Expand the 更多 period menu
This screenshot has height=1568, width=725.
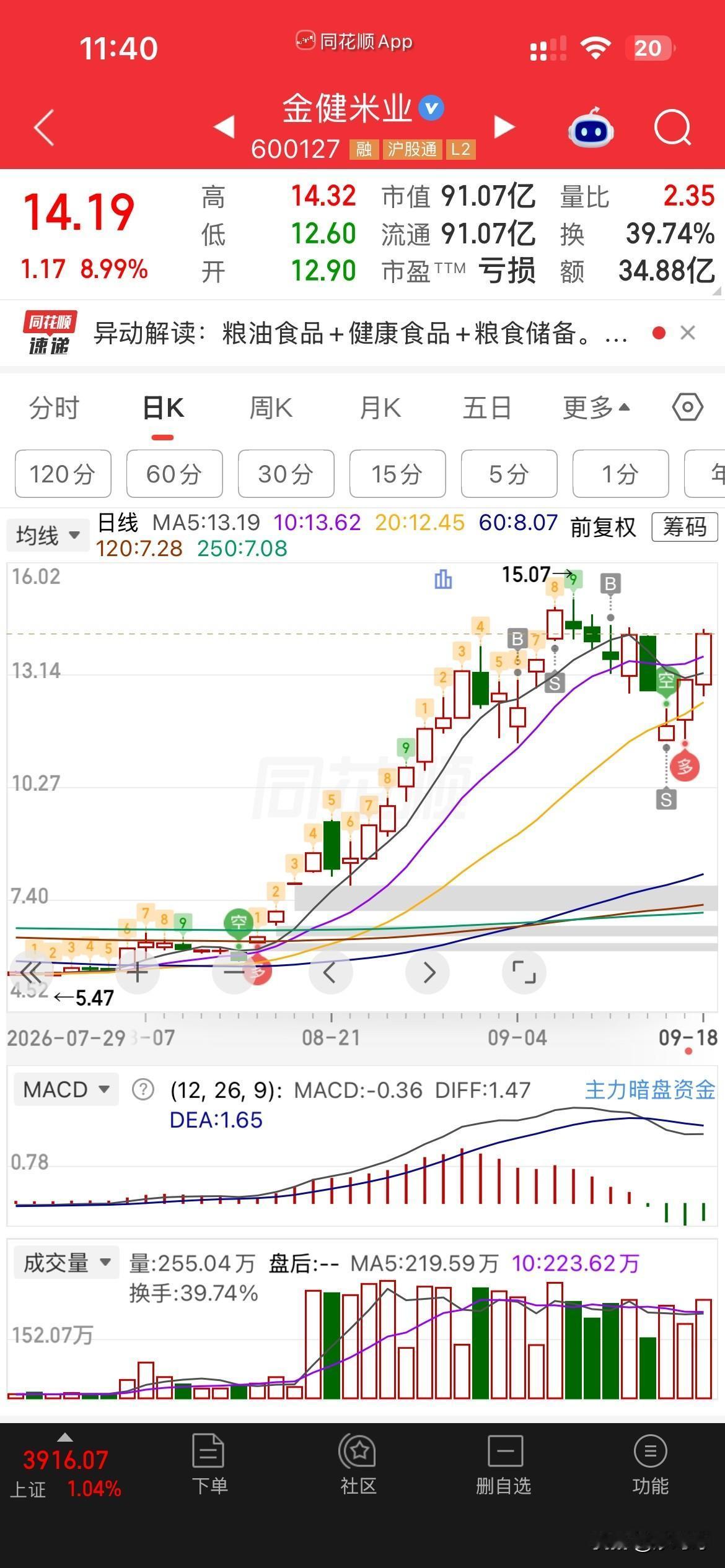tap(596, 407)
